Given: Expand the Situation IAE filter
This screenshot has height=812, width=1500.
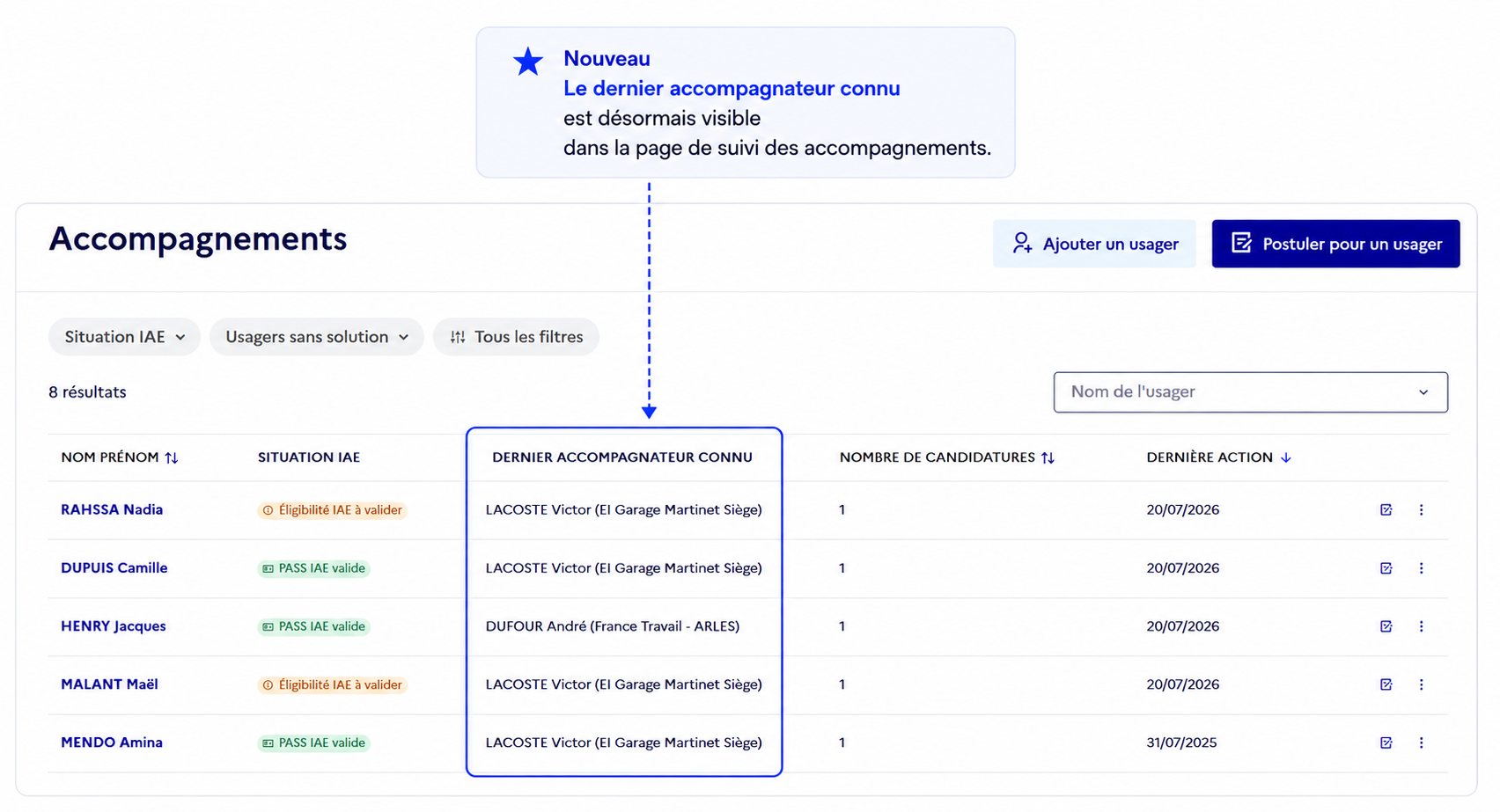Looking at the screenshot, I should click(124, 337).
